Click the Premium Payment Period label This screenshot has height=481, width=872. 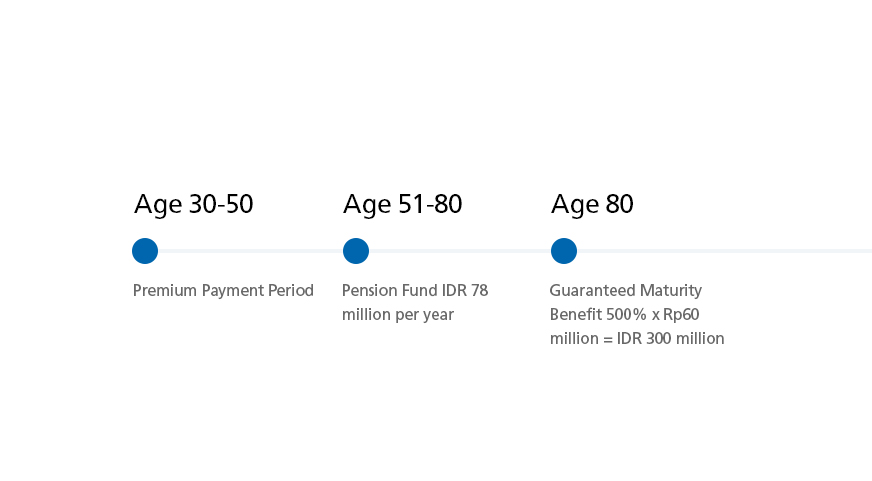(x=223, y=291)
